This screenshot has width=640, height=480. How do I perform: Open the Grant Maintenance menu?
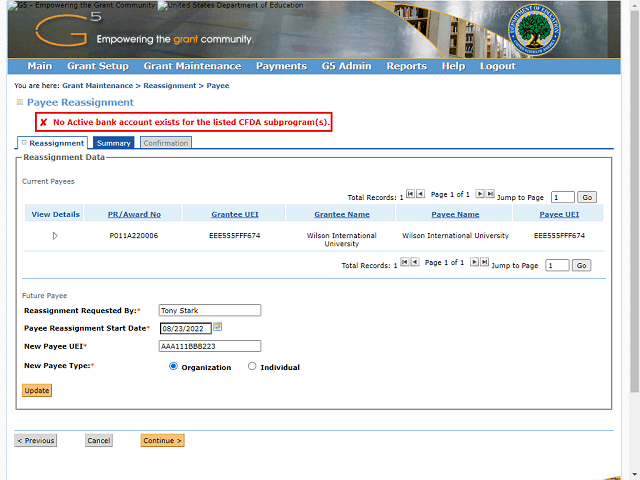point(192,66)
